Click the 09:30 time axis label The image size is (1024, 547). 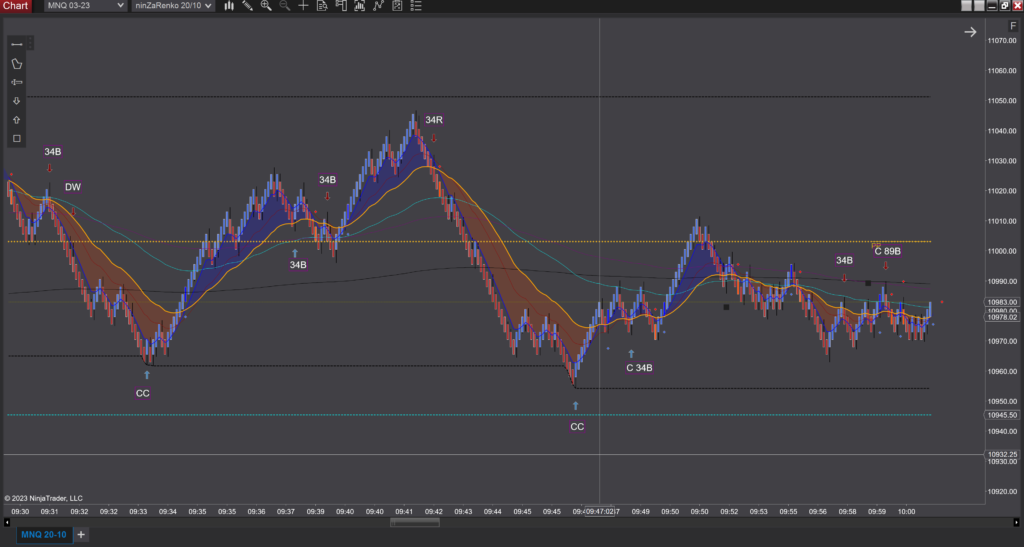pos(20,512)
